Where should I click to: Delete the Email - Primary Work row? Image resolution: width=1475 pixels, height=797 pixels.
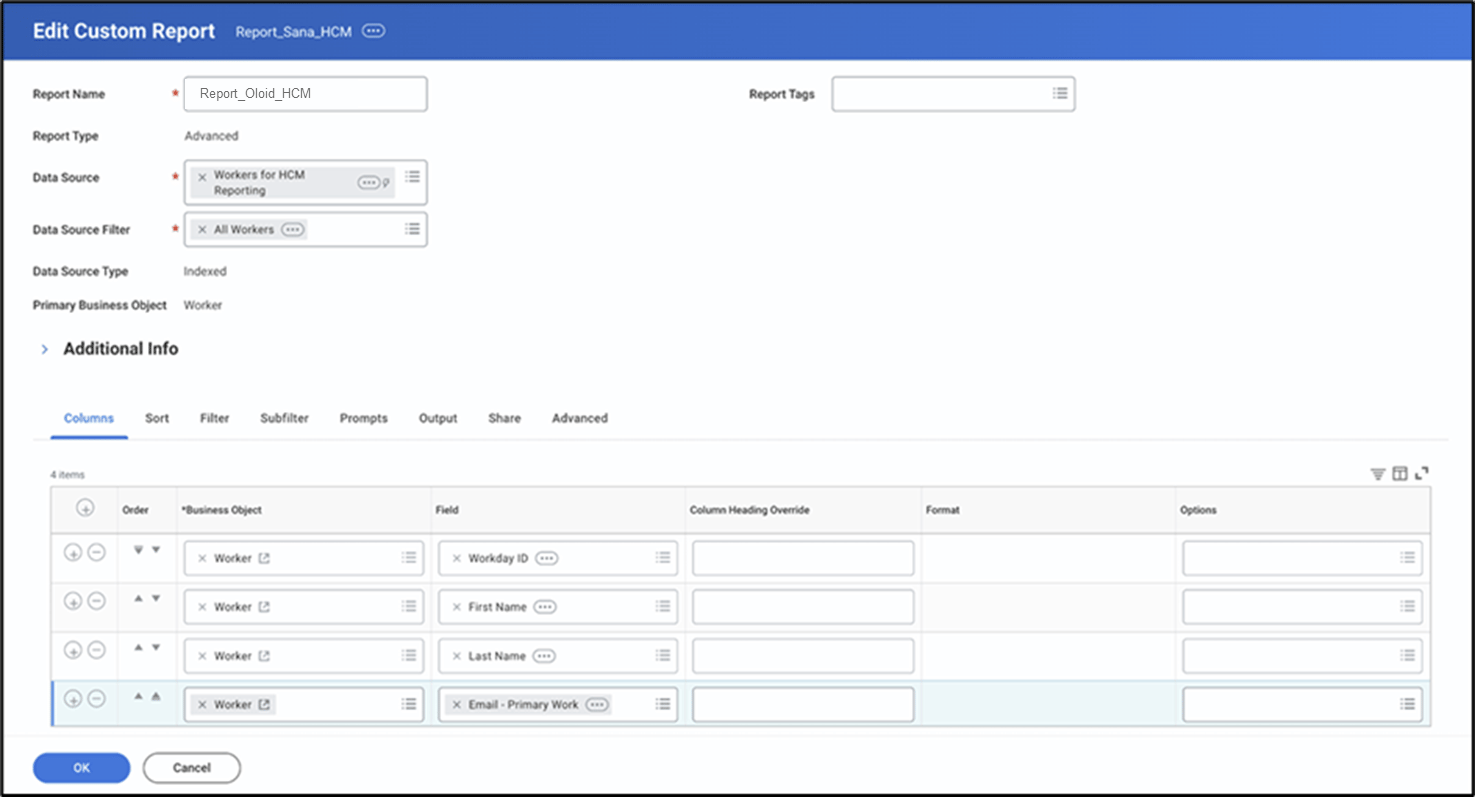[96, 699]
